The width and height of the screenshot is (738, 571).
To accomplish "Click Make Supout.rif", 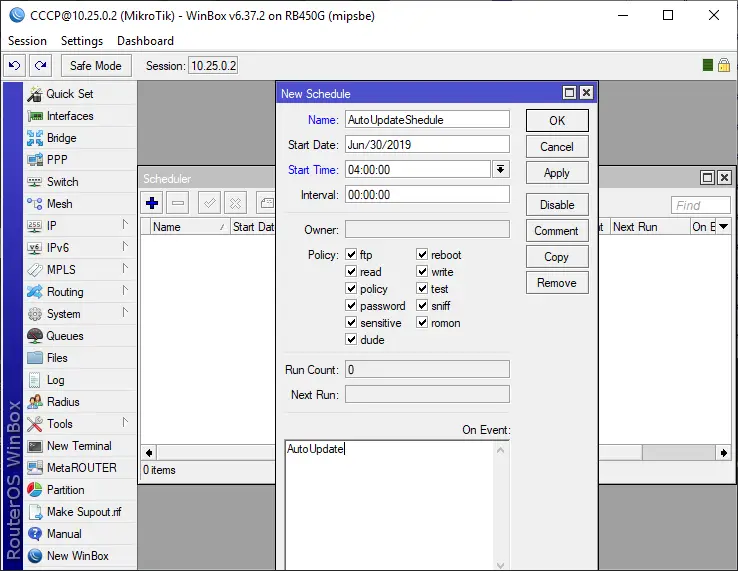I will [80, 512].
